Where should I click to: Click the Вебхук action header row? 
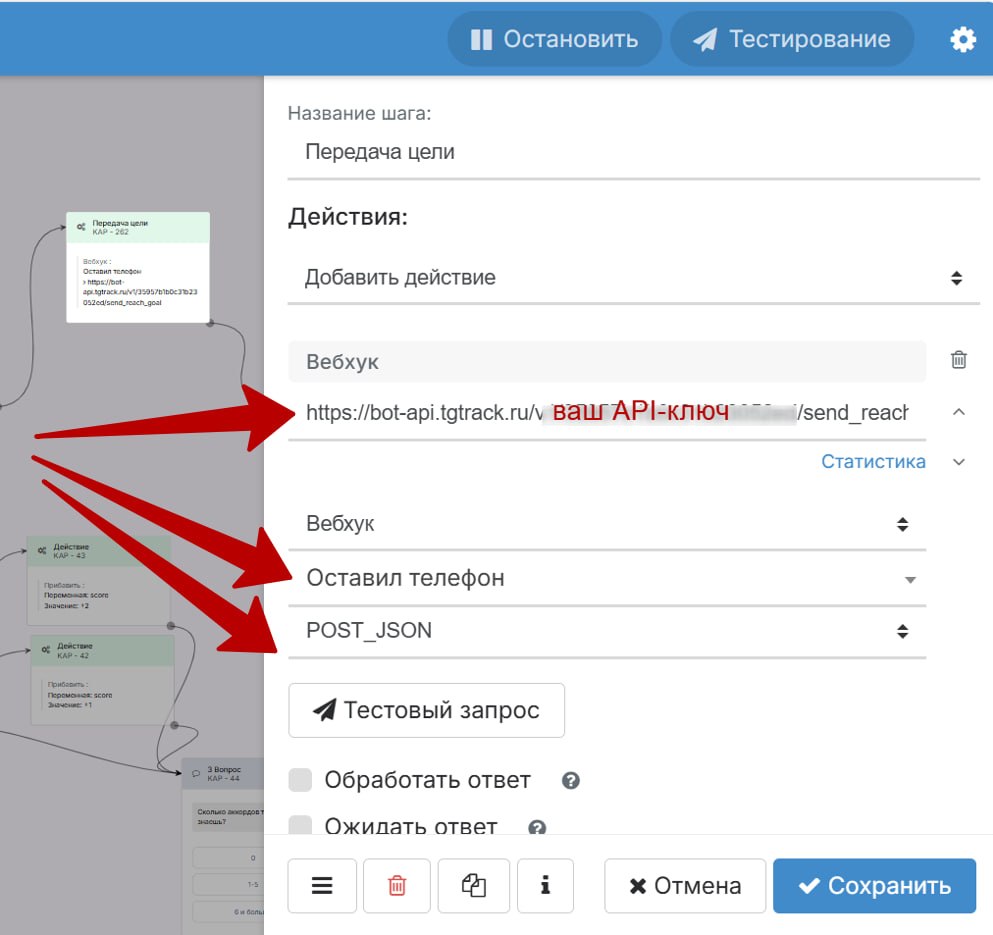coord(607,361)
